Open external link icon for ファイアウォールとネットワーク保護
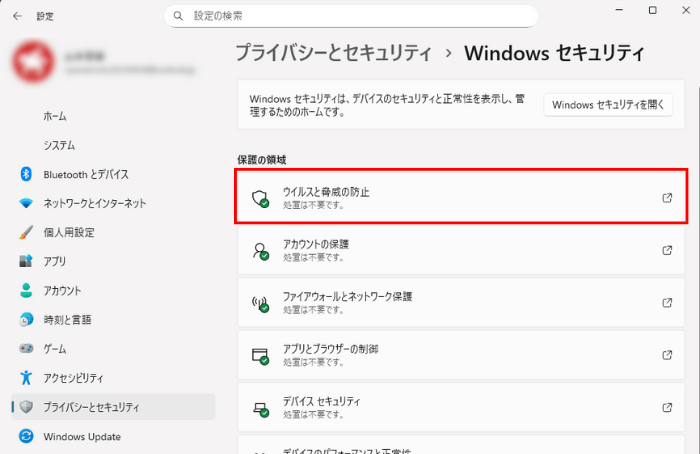 [667, 303]
